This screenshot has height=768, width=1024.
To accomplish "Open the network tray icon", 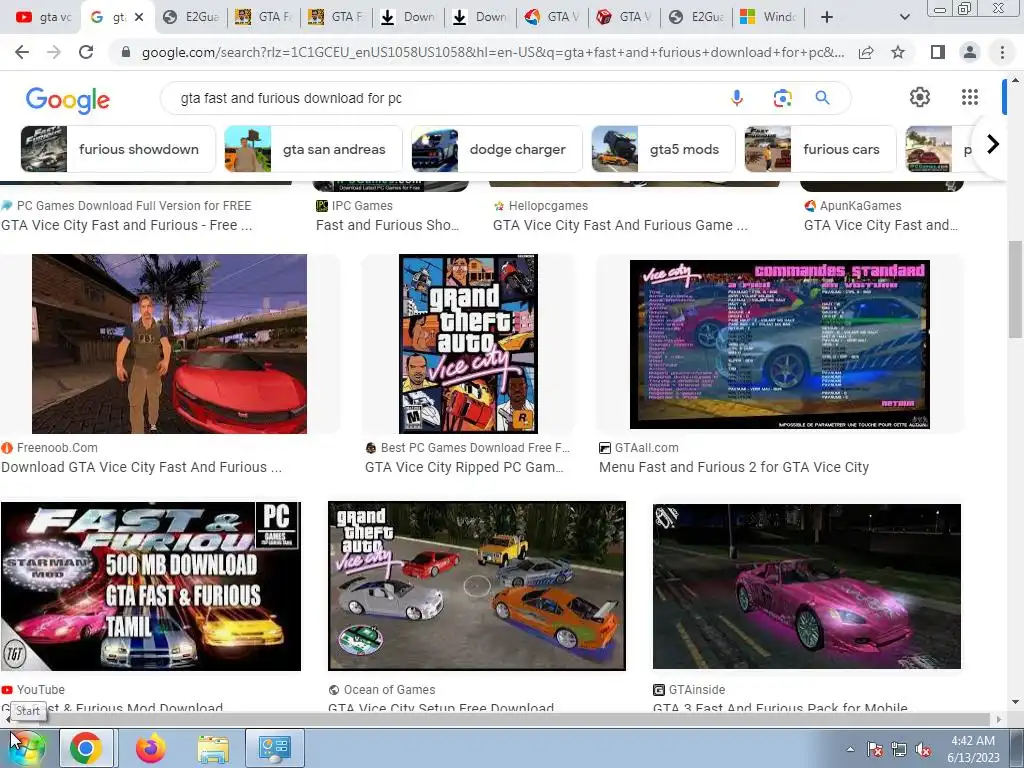I will coord(899,750).
